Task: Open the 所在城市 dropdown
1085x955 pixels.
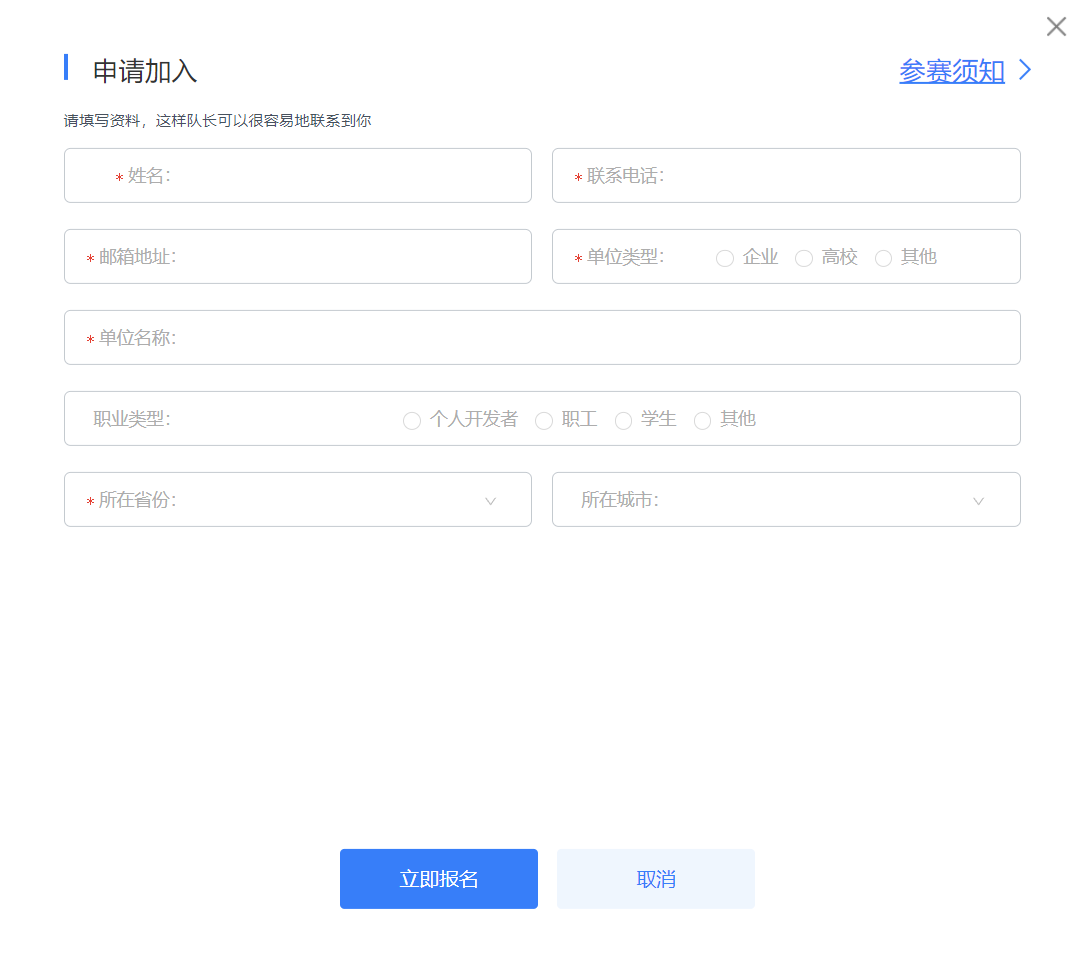Action: click(x=786, y=500)
